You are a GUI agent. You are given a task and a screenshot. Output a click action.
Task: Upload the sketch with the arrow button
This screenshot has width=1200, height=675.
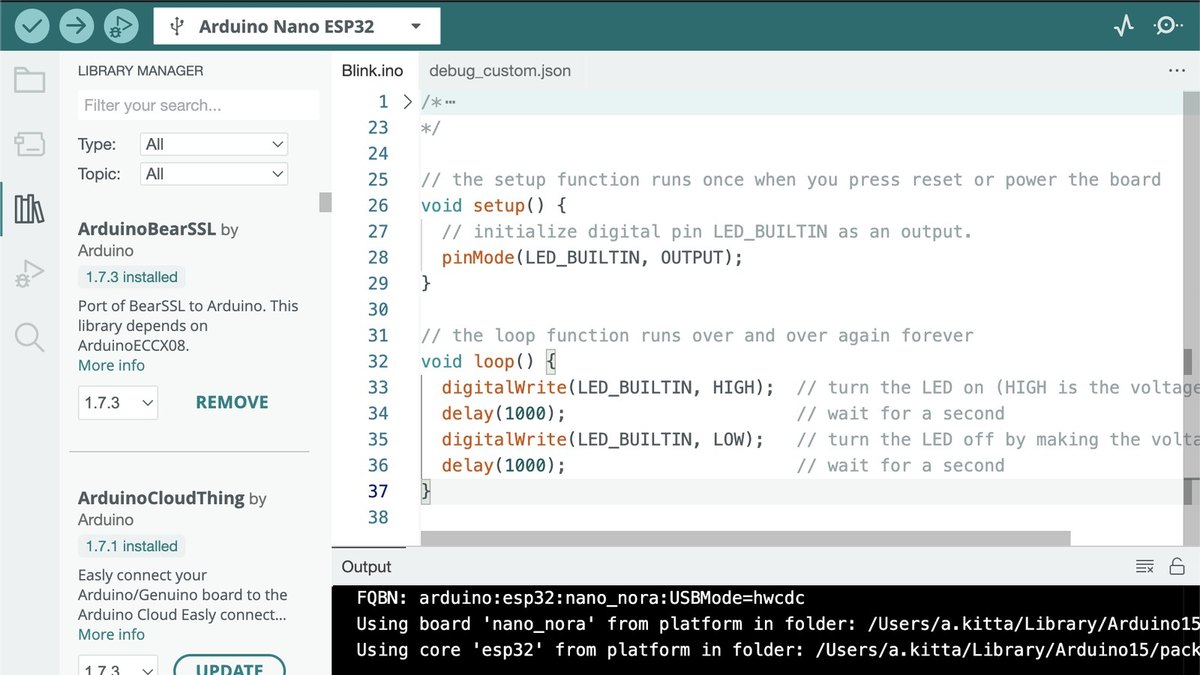76,26
